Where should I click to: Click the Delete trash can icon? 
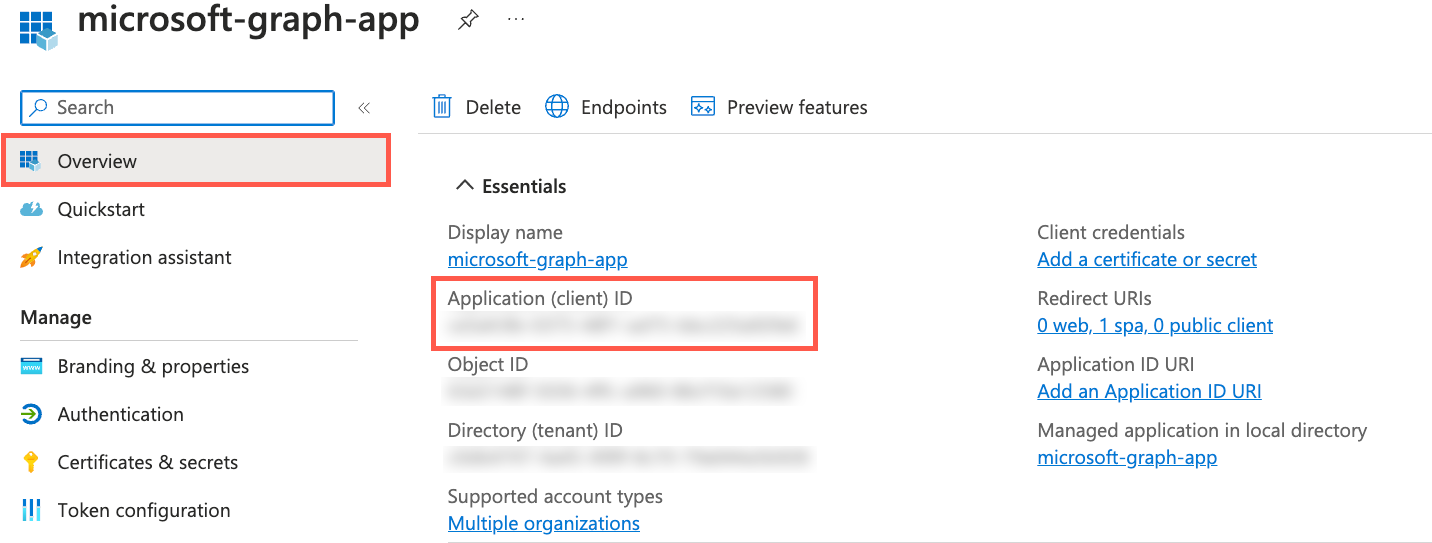point(442,107)
